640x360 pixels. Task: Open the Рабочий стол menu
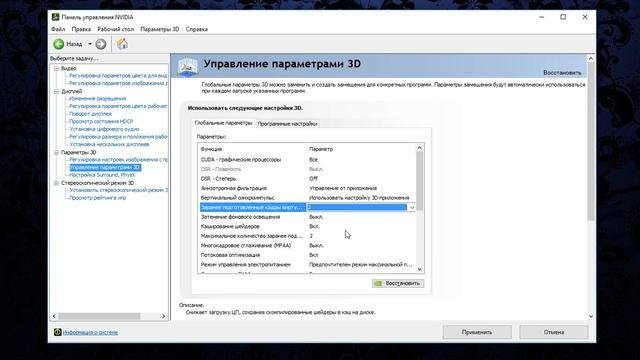point(116,29)
